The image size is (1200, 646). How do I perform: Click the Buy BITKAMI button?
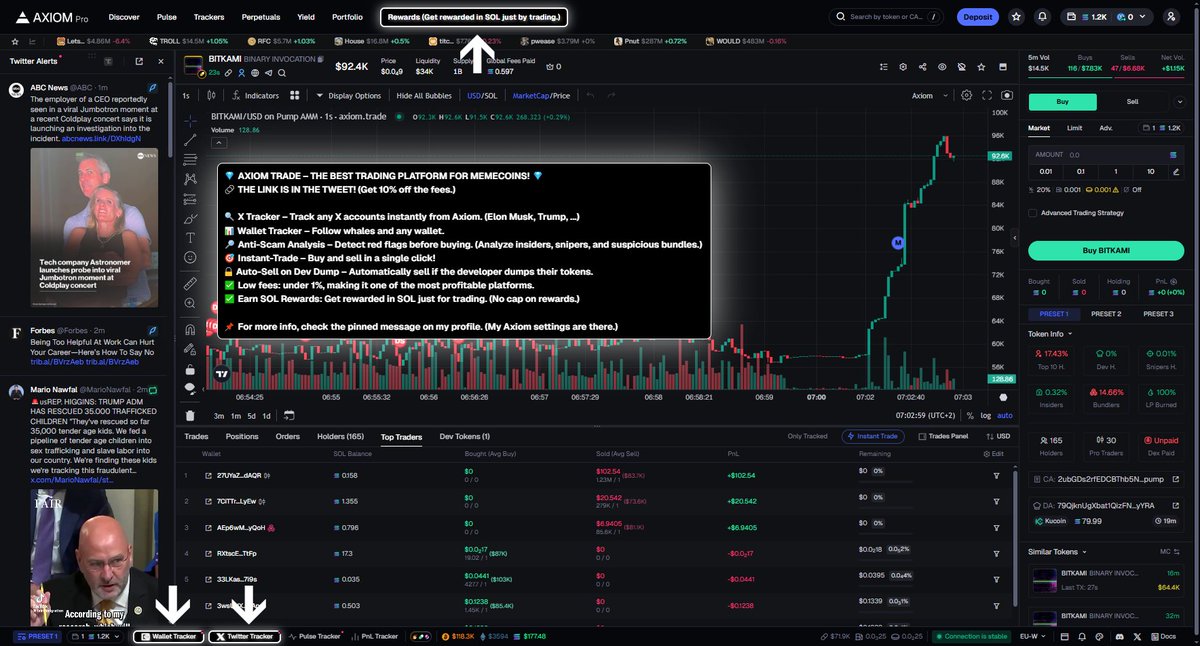(x=1104, y=250)
